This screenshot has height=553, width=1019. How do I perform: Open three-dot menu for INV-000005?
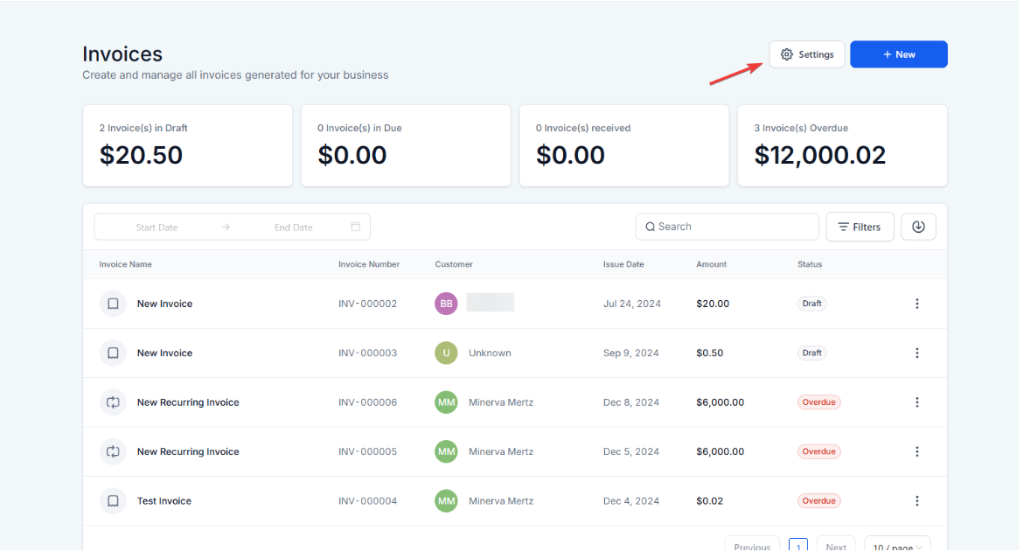[x=917, y=452]
